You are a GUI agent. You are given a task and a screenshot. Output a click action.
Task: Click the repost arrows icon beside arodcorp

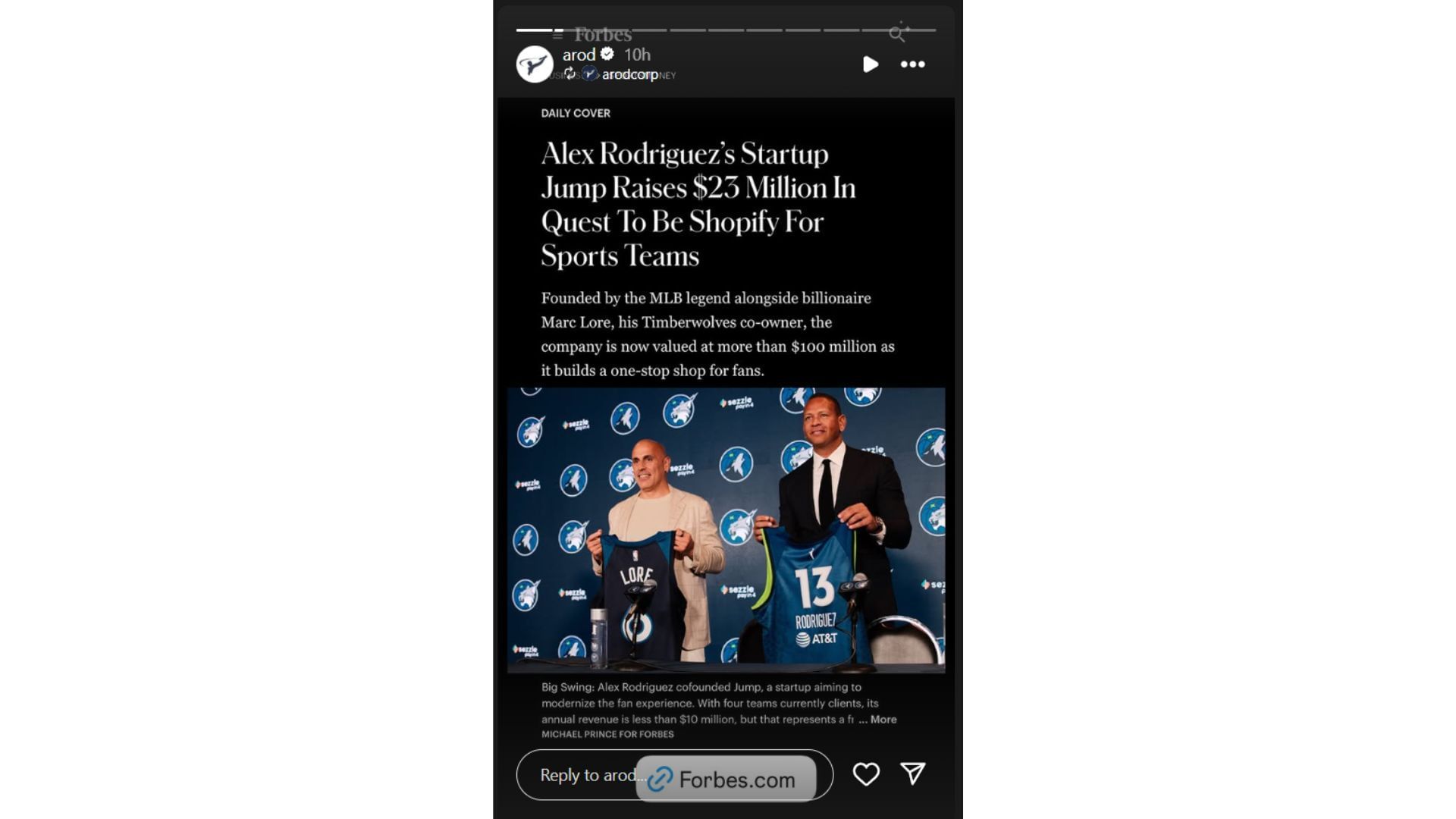[570, 74]
